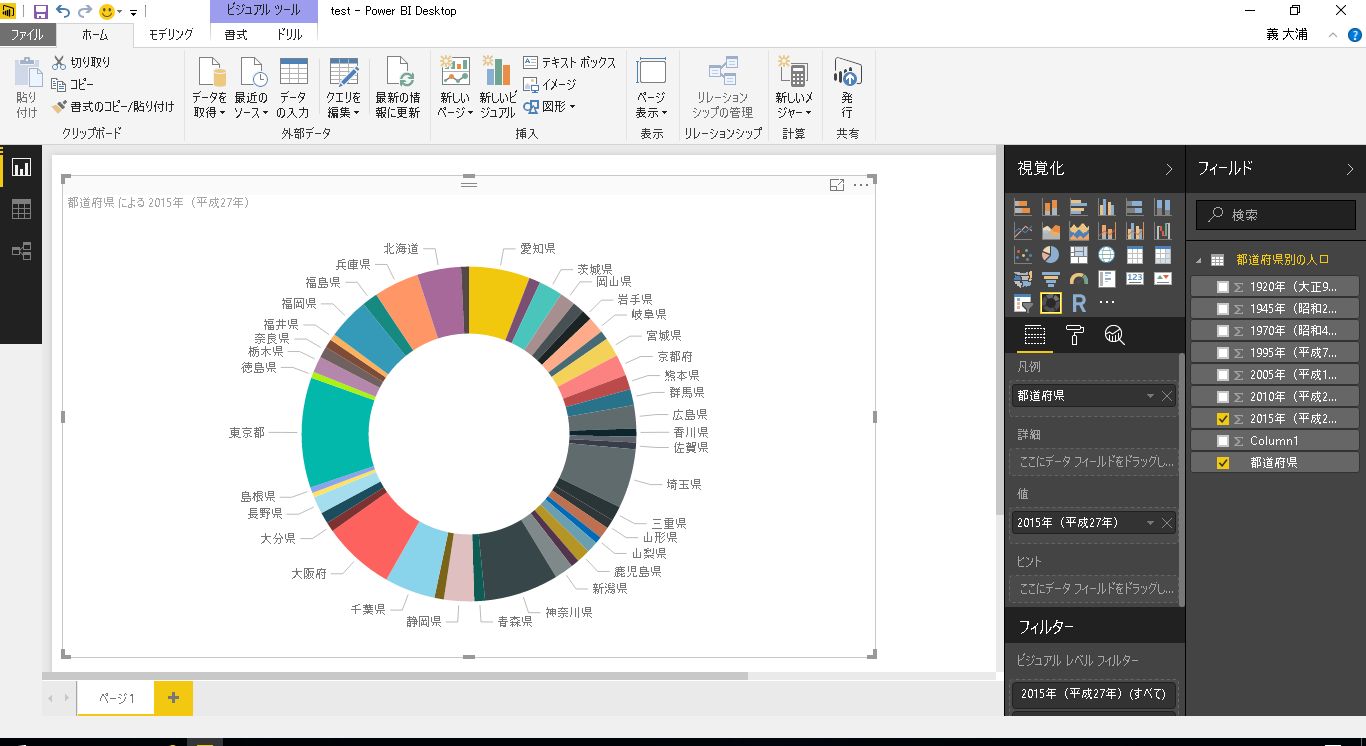Open the Analytics magnifier tab
Image resolution: width=1366 pixels, height=746 pixels.
(x=1114, y=335)
